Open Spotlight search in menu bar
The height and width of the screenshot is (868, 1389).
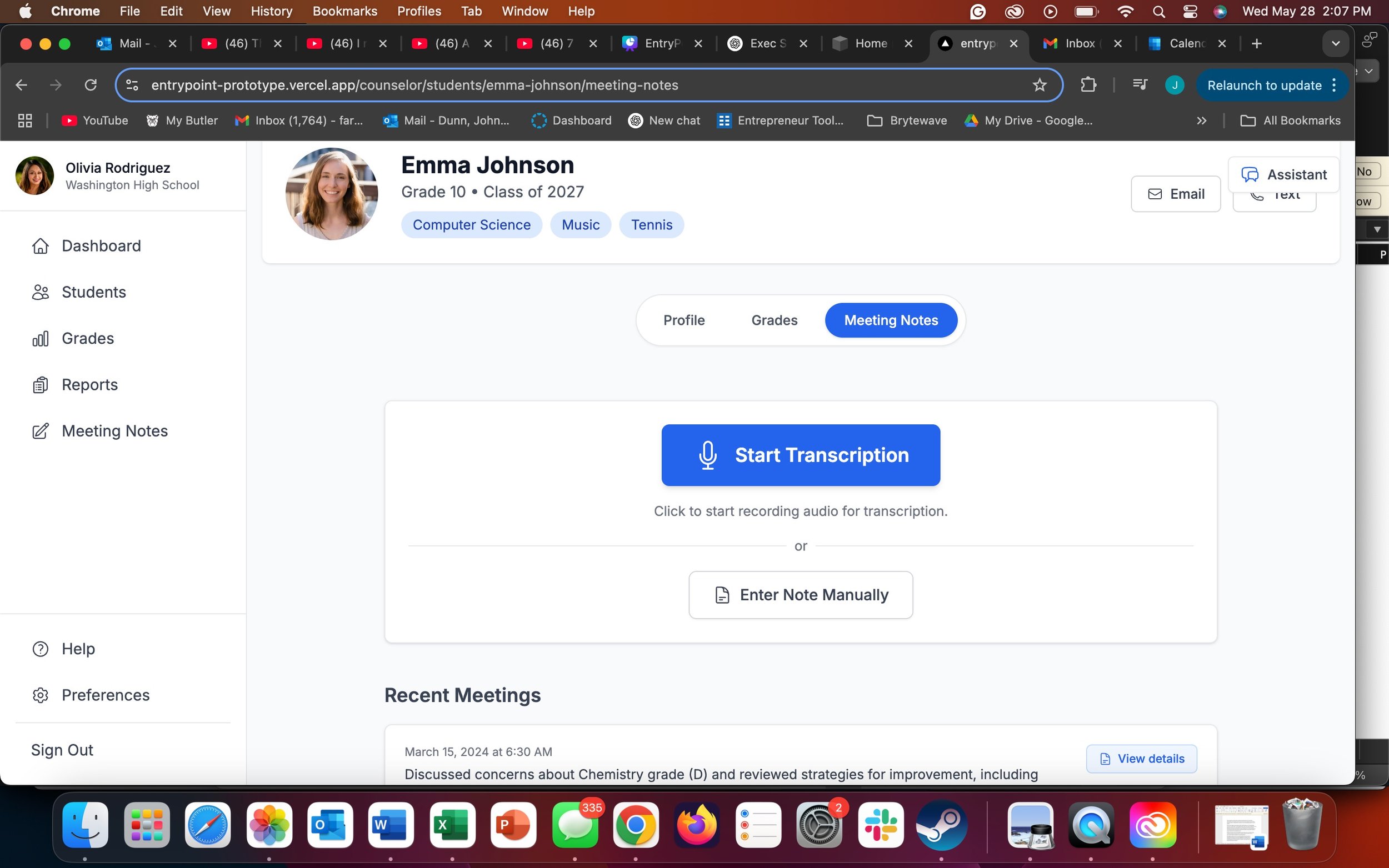point(1159,12)
